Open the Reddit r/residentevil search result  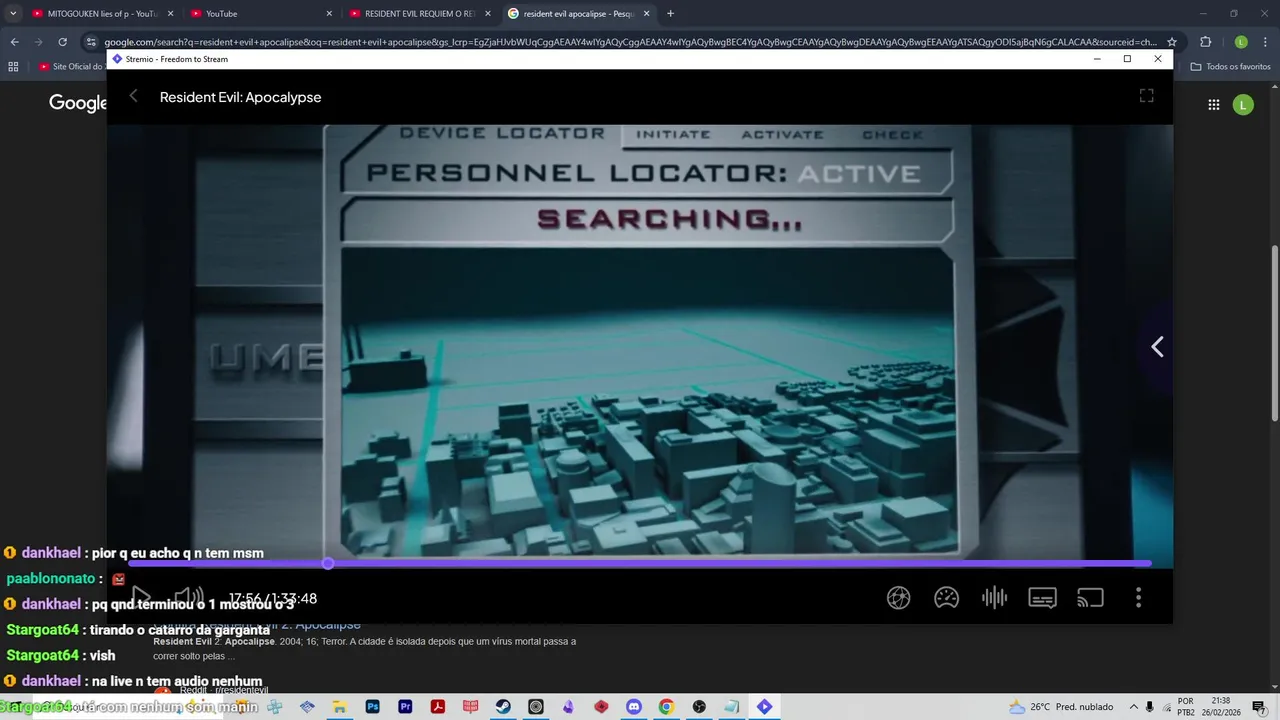click(x=225, y=690)
